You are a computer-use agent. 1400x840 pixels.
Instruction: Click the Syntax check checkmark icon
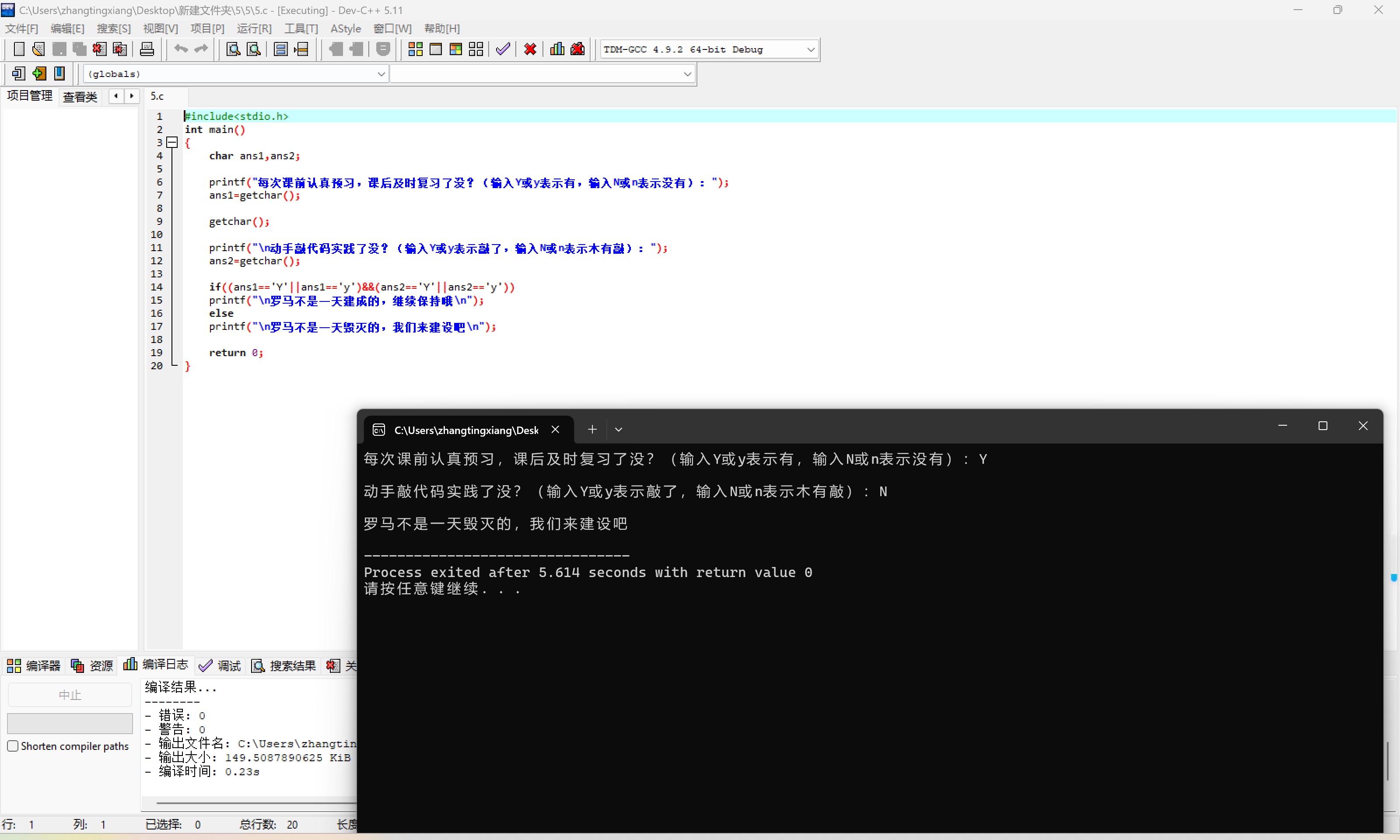click(x=503, y=49)
